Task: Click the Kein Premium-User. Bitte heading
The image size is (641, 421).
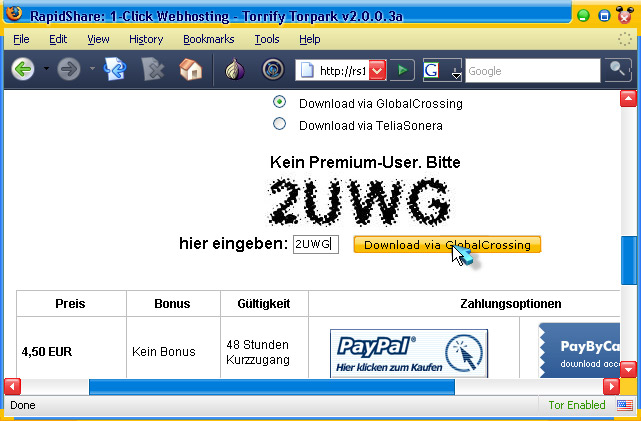Action: (365, 162)
